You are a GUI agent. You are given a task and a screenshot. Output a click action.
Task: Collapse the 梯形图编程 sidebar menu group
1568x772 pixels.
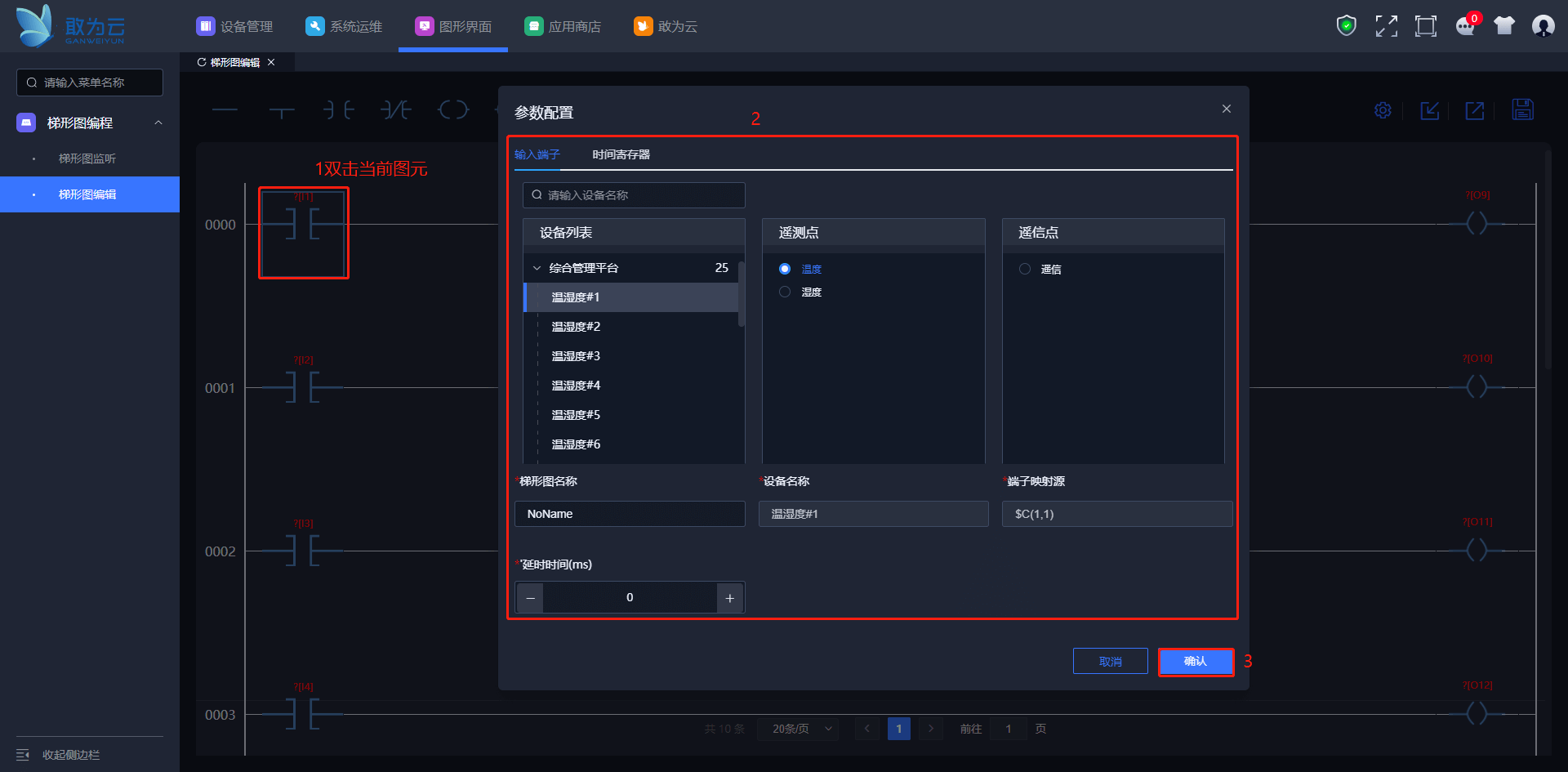[x=158, y=123]
